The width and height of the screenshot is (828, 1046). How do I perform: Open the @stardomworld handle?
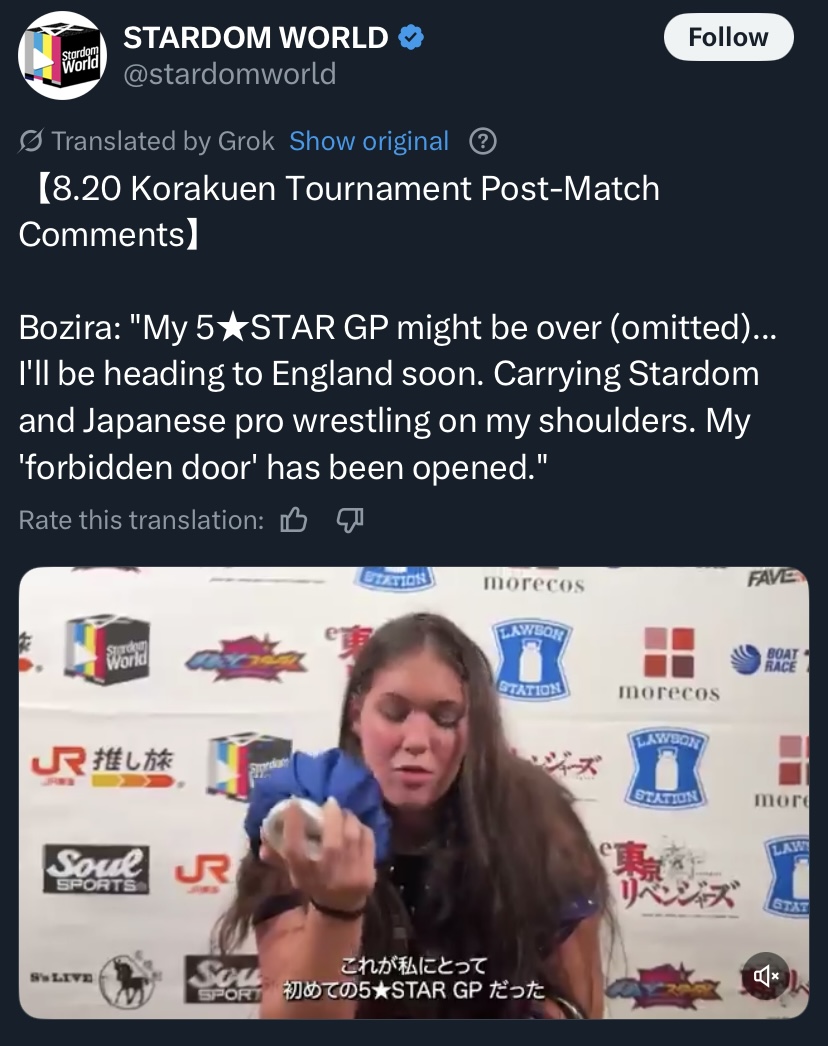230,74
